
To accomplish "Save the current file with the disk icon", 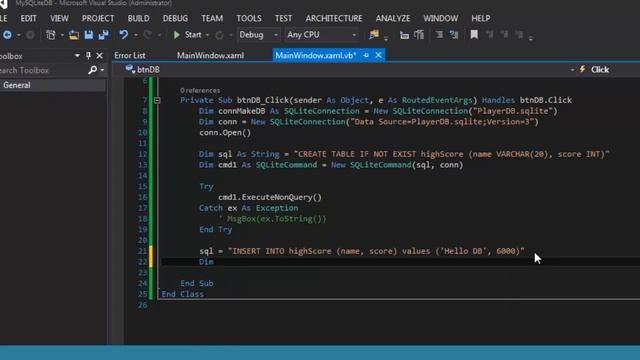I will [89, 35].
